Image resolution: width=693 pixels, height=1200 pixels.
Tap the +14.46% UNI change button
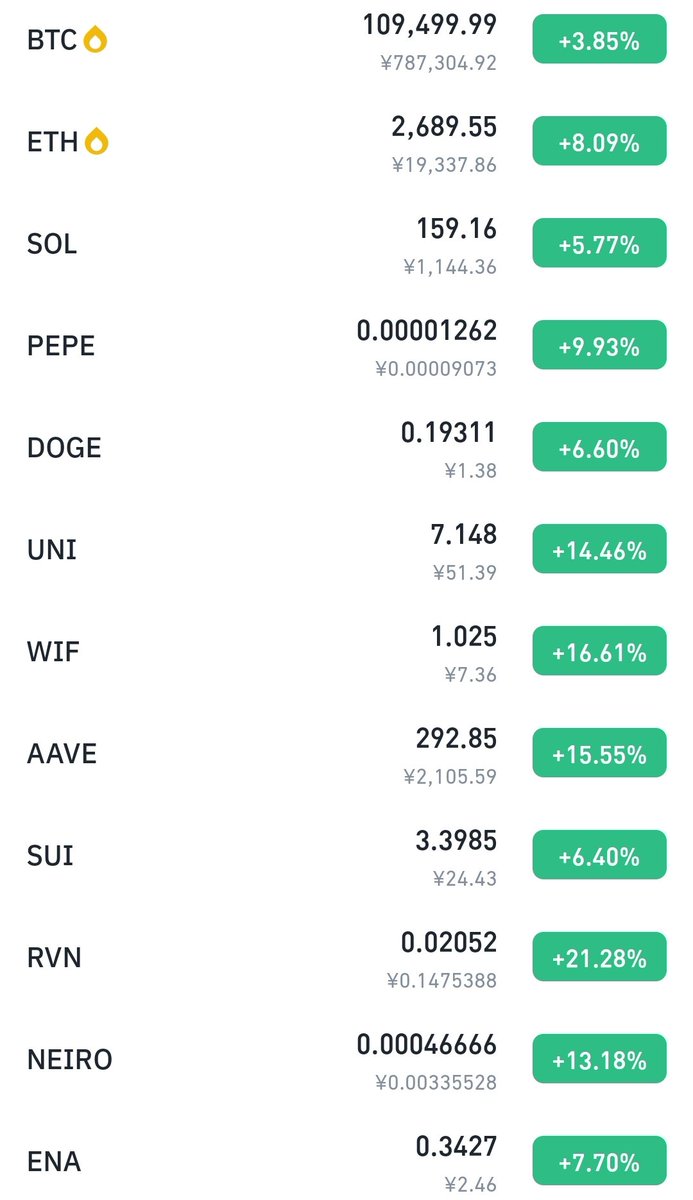click(x=599, y=551)
